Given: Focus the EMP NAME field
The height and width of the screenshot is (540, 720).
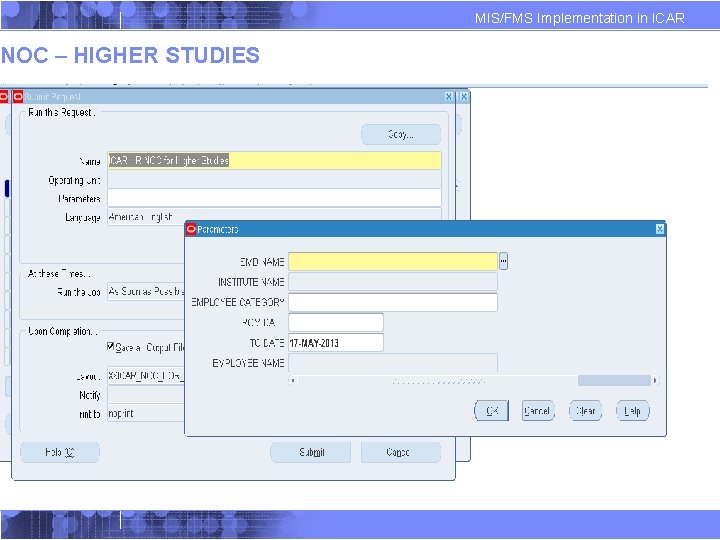Looking at the screenshot, I should pyautogui.click(x=393, y=261).
